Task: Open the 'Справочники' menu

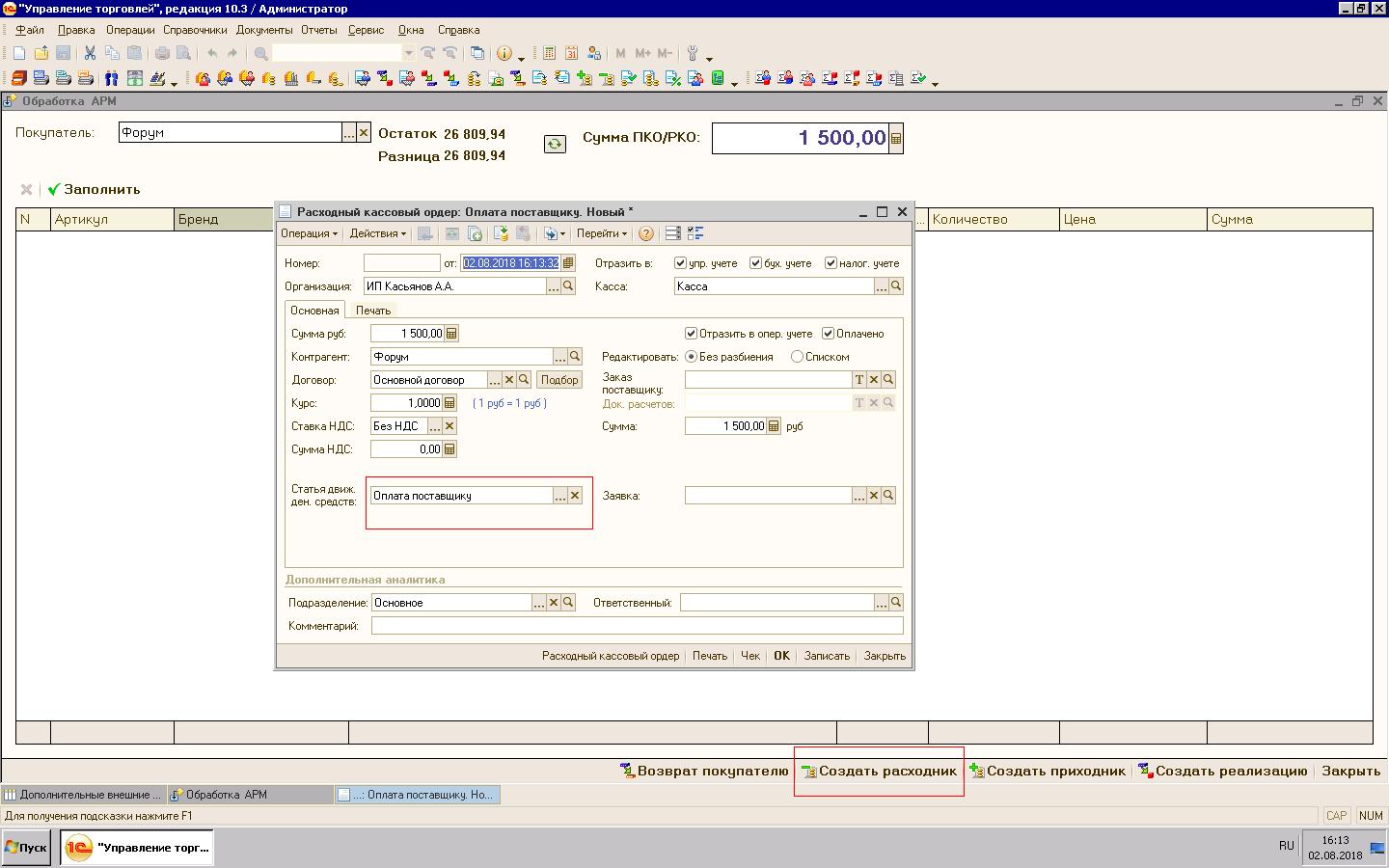Action: 195,30
